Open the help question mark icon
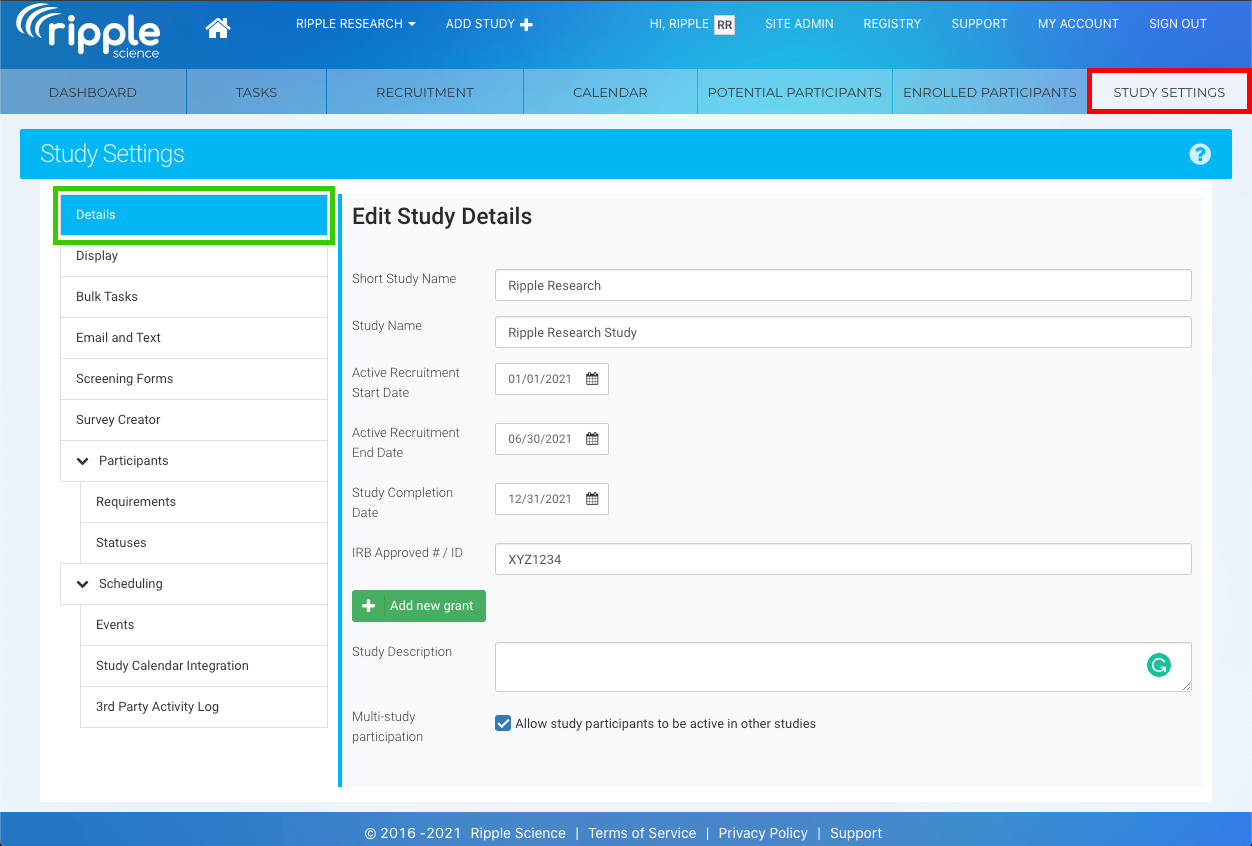1252x846 pixels. pos(1200,154)
